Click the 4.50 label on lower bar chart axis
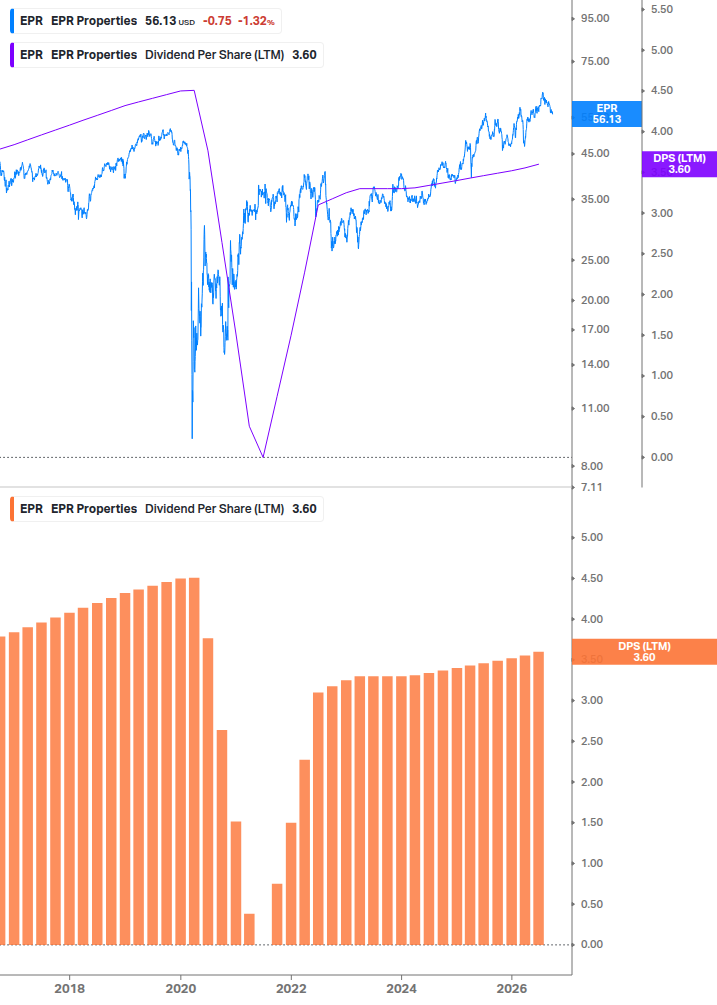Viewport: 717px width, 1005px height. pyautogui.click(x=591, y=578)
